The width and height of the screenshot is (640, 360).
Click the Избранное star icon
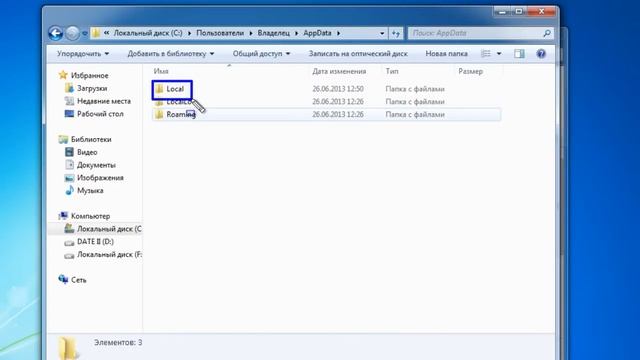63,75
